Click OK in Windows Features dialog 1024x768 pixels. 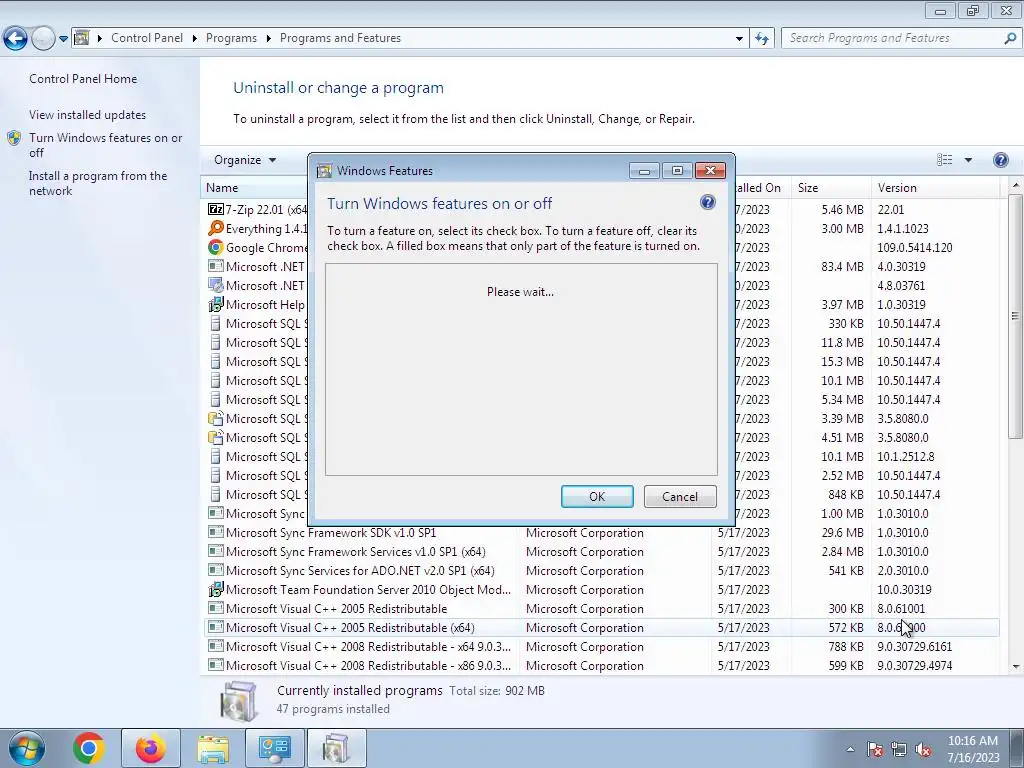[x=597, y=496]
